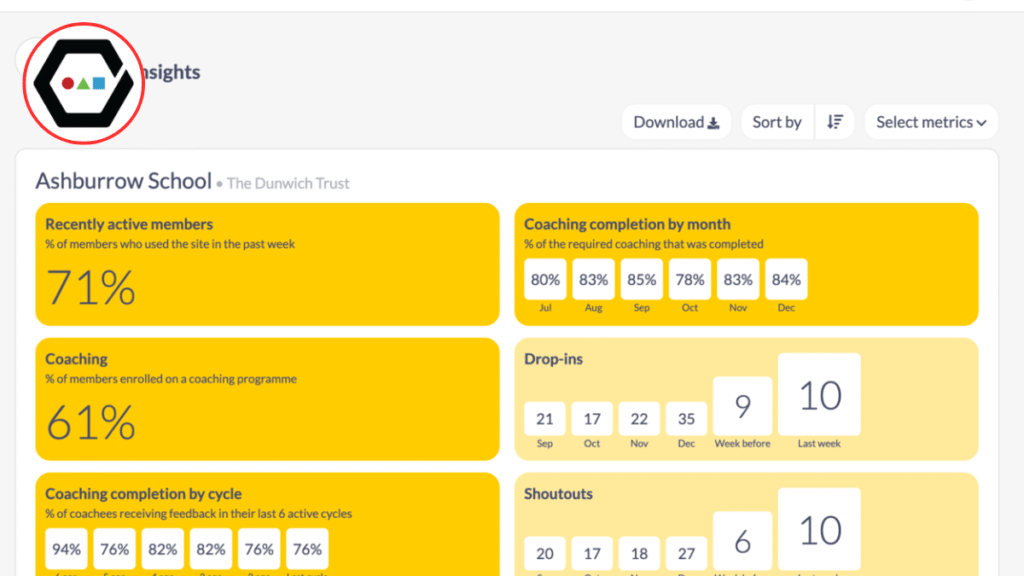Image resolution: width=1024 pixels, height=576 pixels.
Task: Expand the Select metrics dropdown
Action: (x=931, y=122)
